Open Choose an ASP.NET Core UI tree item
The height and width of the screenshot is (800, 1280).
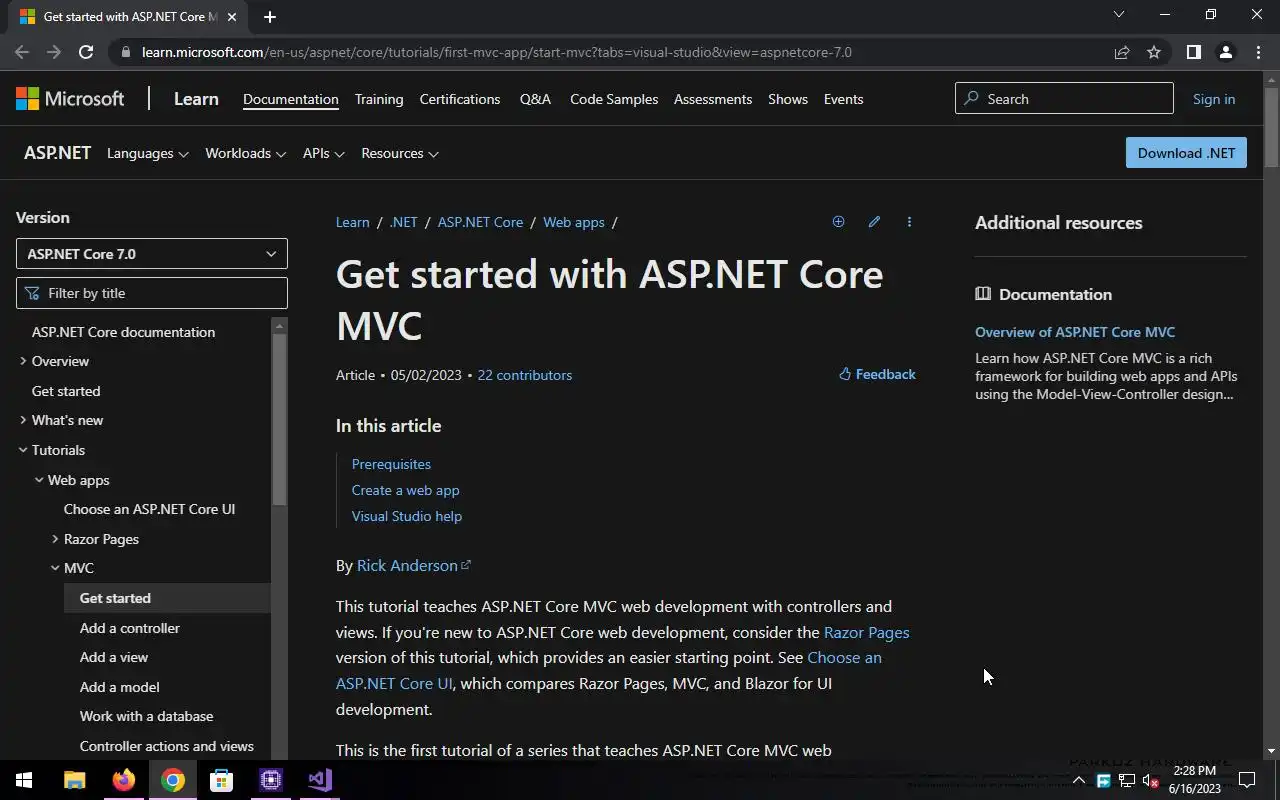(x=149, y=509)
